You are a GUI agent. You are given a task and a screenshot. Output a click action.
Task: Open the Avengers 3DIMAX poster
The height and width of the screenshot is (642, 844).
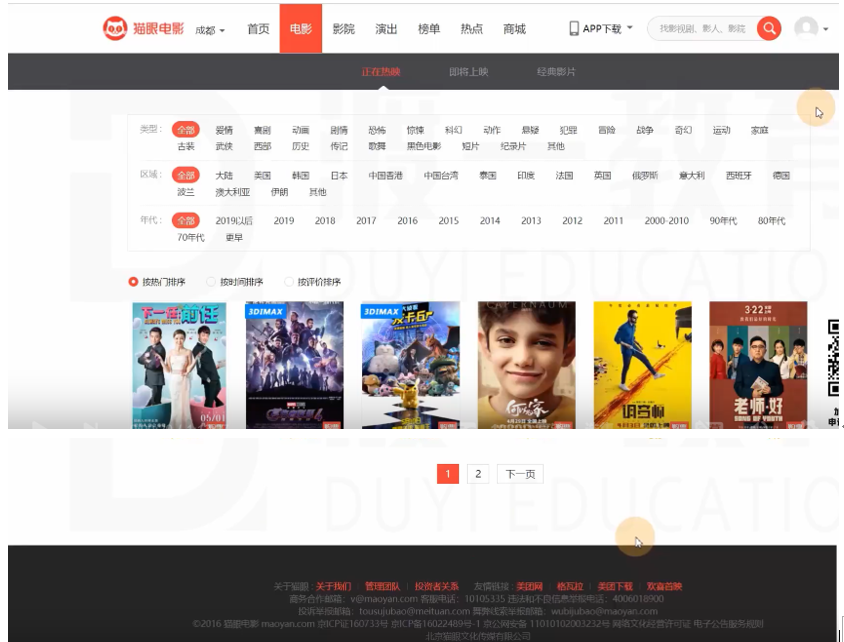pos(294,365)
